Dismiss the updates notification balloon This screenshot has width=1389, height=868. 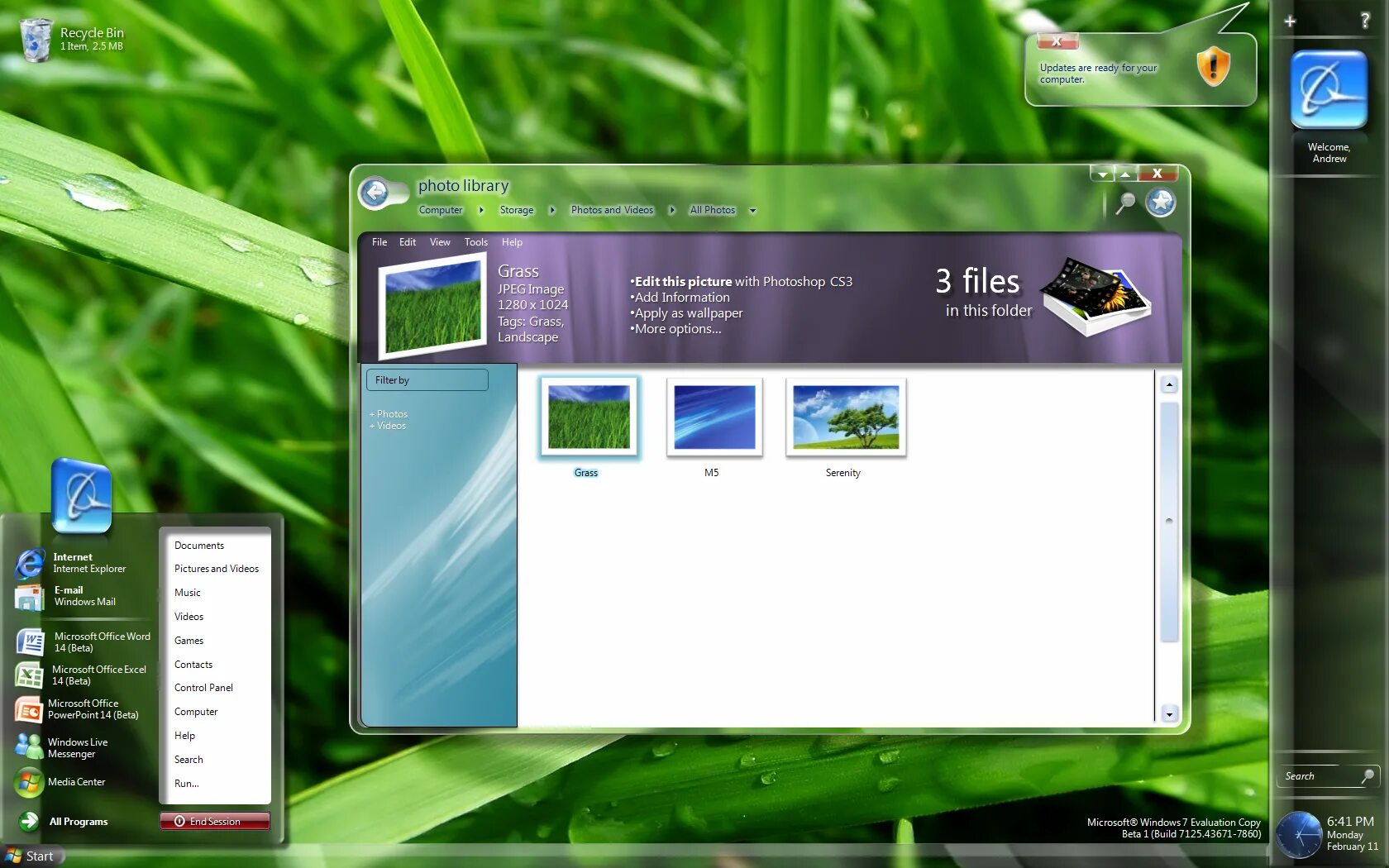tap(1057, 41)
